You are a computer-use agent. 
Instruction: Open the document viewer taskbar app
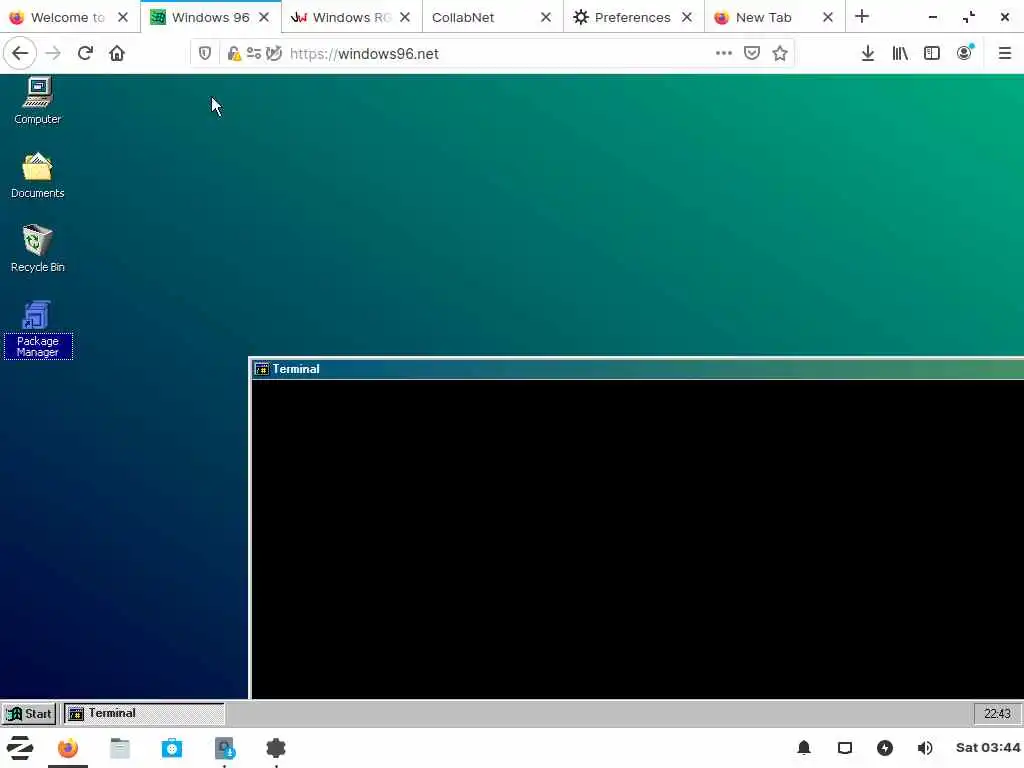click(225, 748)
